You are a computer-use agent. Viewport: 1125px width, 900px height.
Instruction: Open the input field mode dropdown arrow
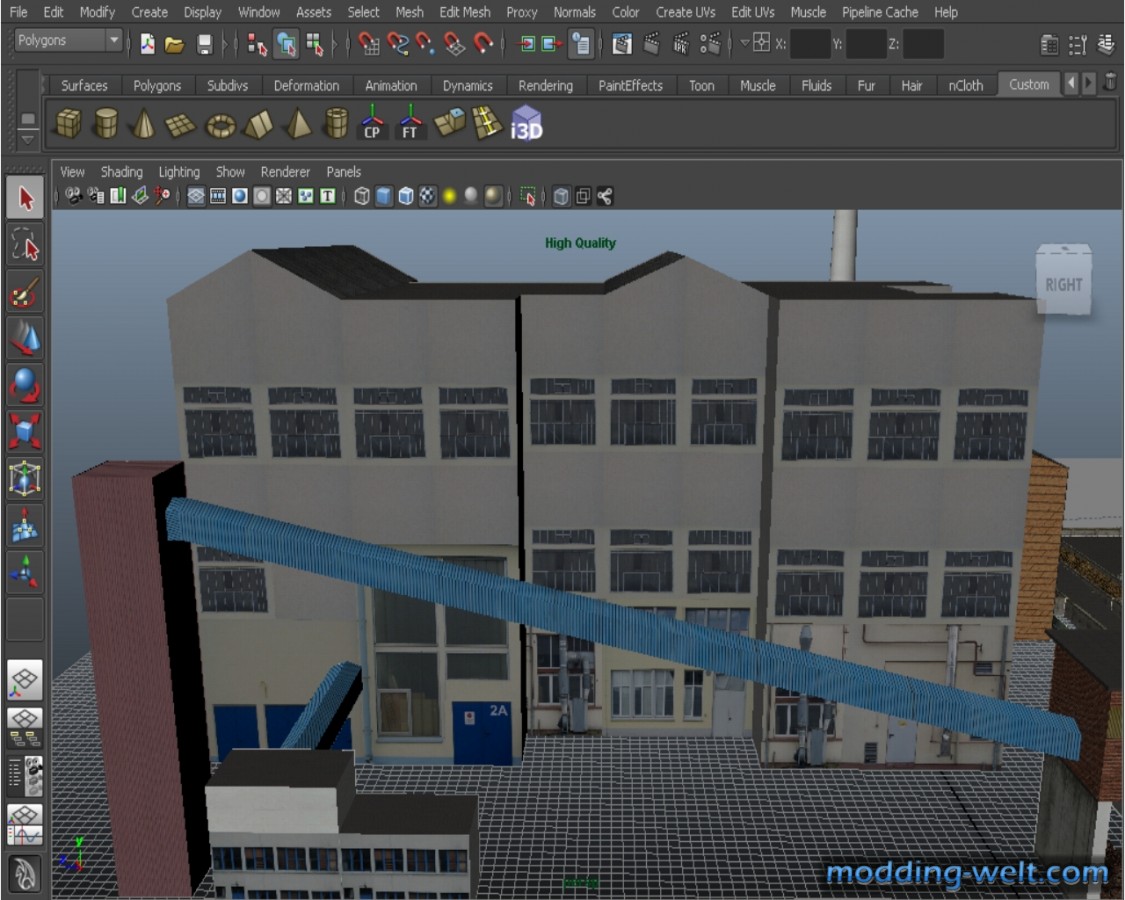745,44
